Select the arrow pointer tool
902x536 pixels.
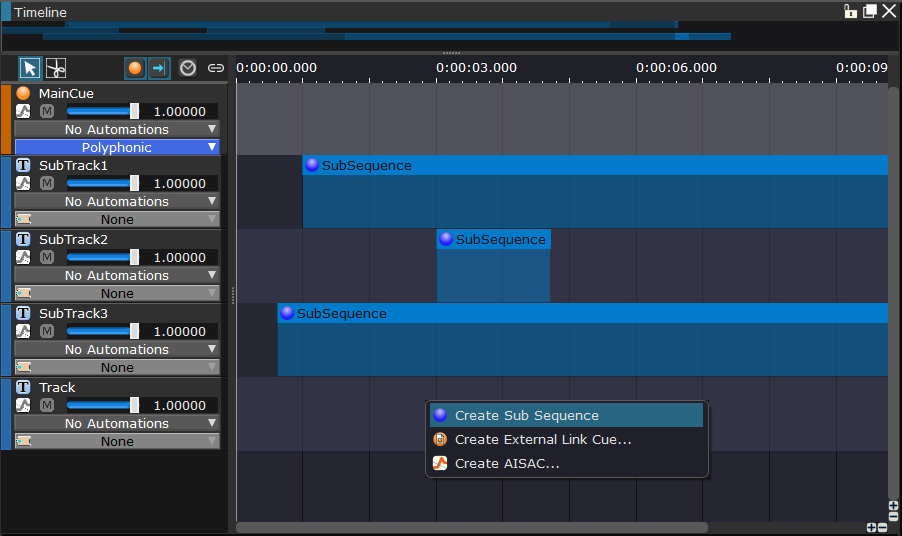coord(30,68)
